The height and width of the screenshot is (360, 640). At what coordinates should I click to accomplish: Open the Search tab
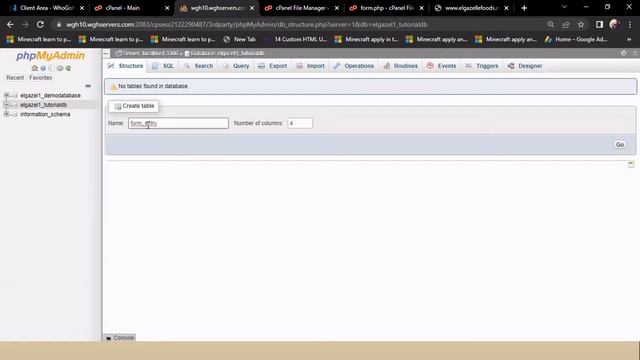(199, 66)
